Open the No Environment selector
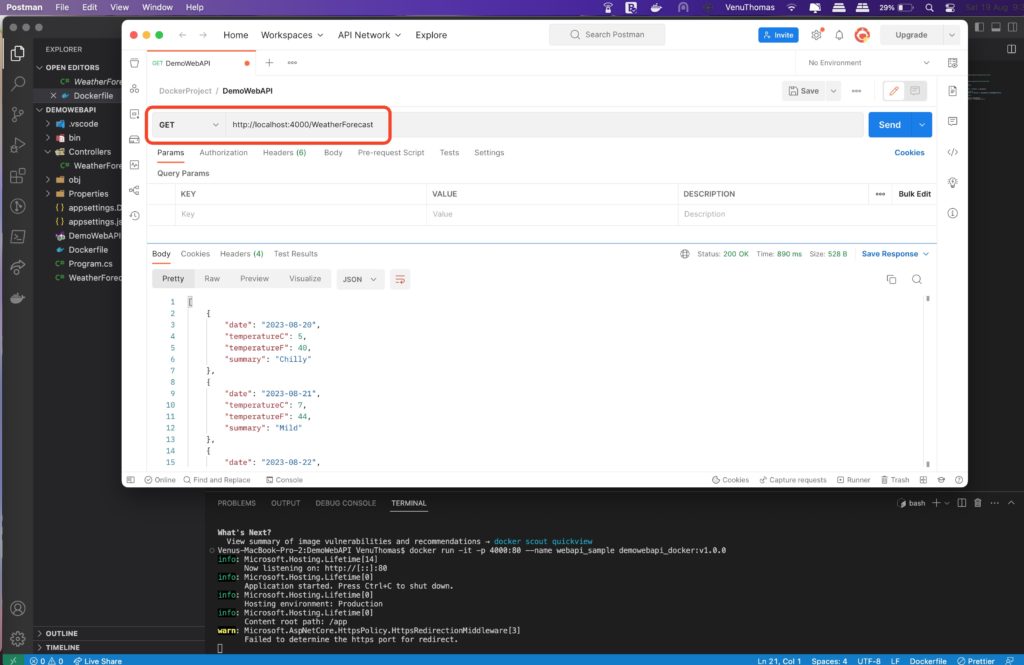Screen dimensions: 1024x665 pos(868,63)
